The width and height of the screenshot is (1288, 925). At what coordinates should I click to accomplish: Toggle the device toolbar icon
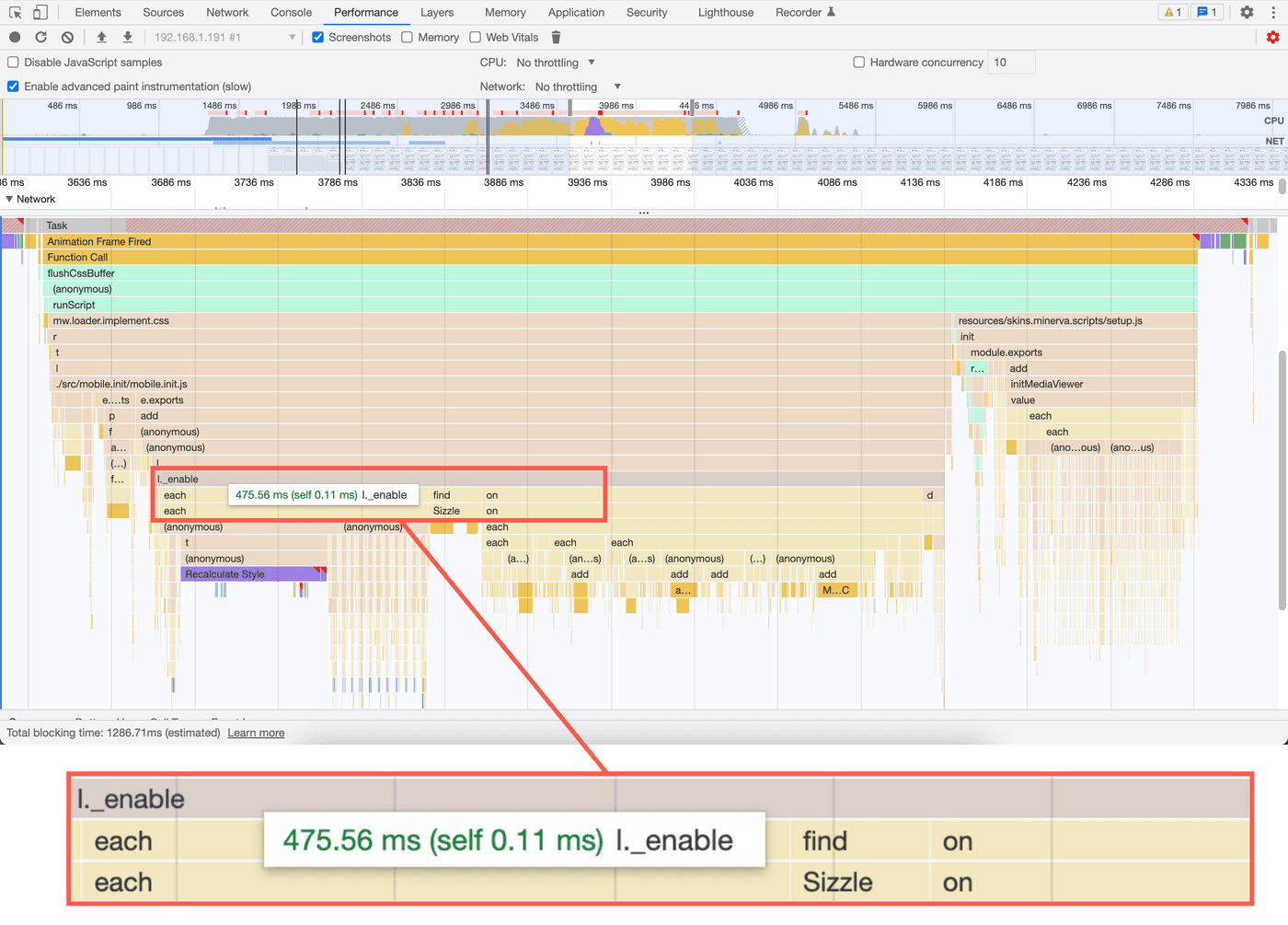click(x=40, y=12)
